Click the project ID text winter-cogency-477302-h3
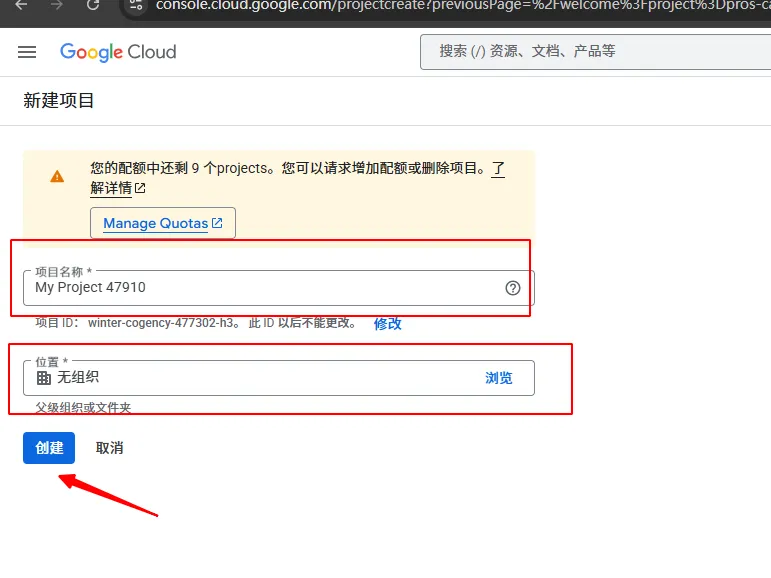771x578 pixels. [164, 323]
